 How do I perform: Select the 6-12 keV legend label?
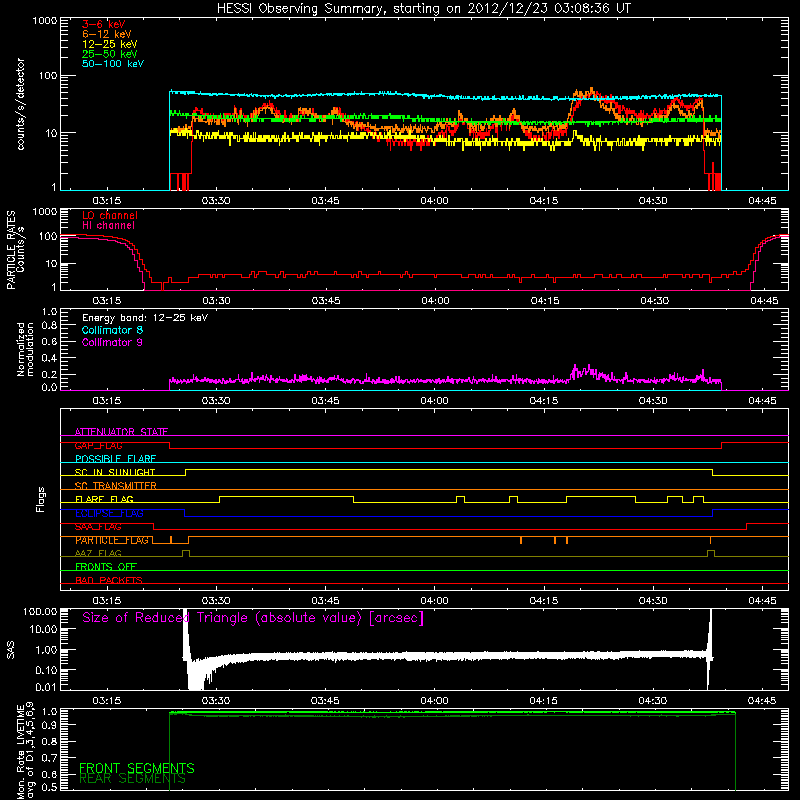(107, 34)
